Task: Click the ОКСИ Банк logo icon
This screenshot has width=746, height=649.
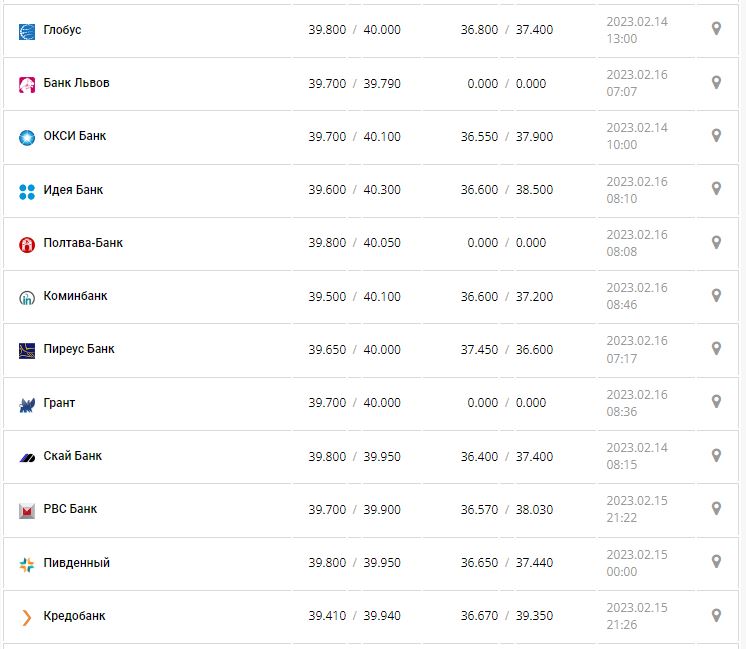Action: click(27, 137)
